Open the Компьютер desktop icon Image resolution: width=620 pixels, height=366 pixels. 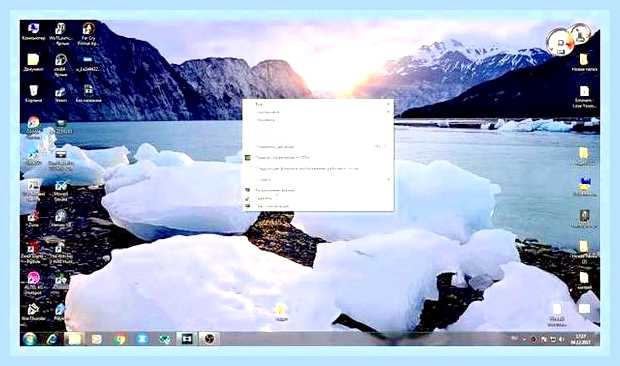click(x=33, y=31)
